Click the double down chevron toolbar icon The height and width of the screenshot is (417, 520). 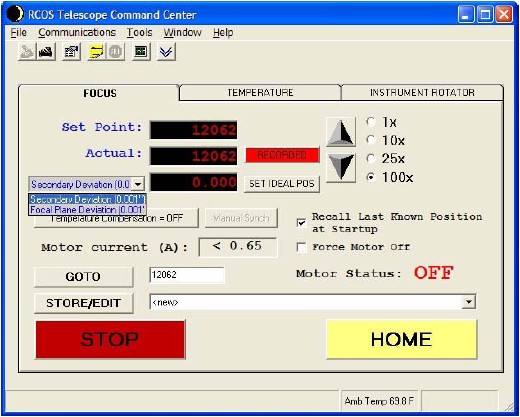point(166,52)
